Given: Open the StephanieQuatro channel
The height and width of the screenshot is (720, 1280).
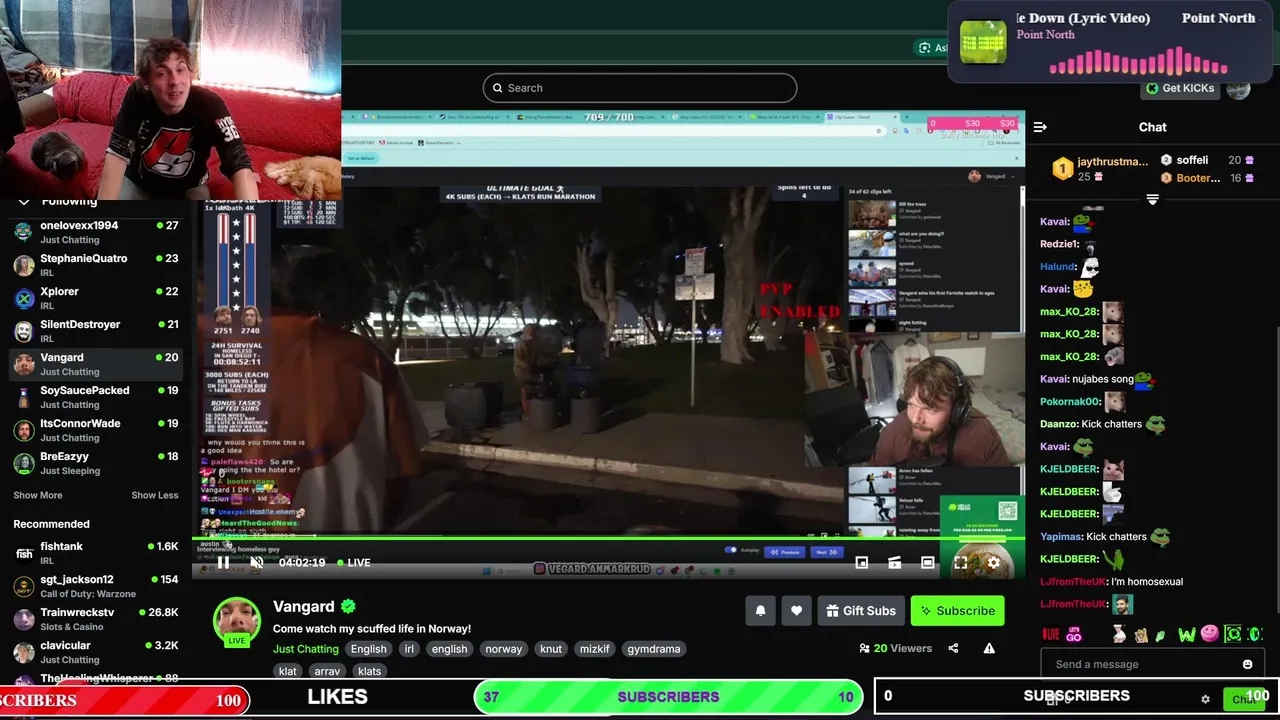Looking at the screenshot, I should [96, 265].
